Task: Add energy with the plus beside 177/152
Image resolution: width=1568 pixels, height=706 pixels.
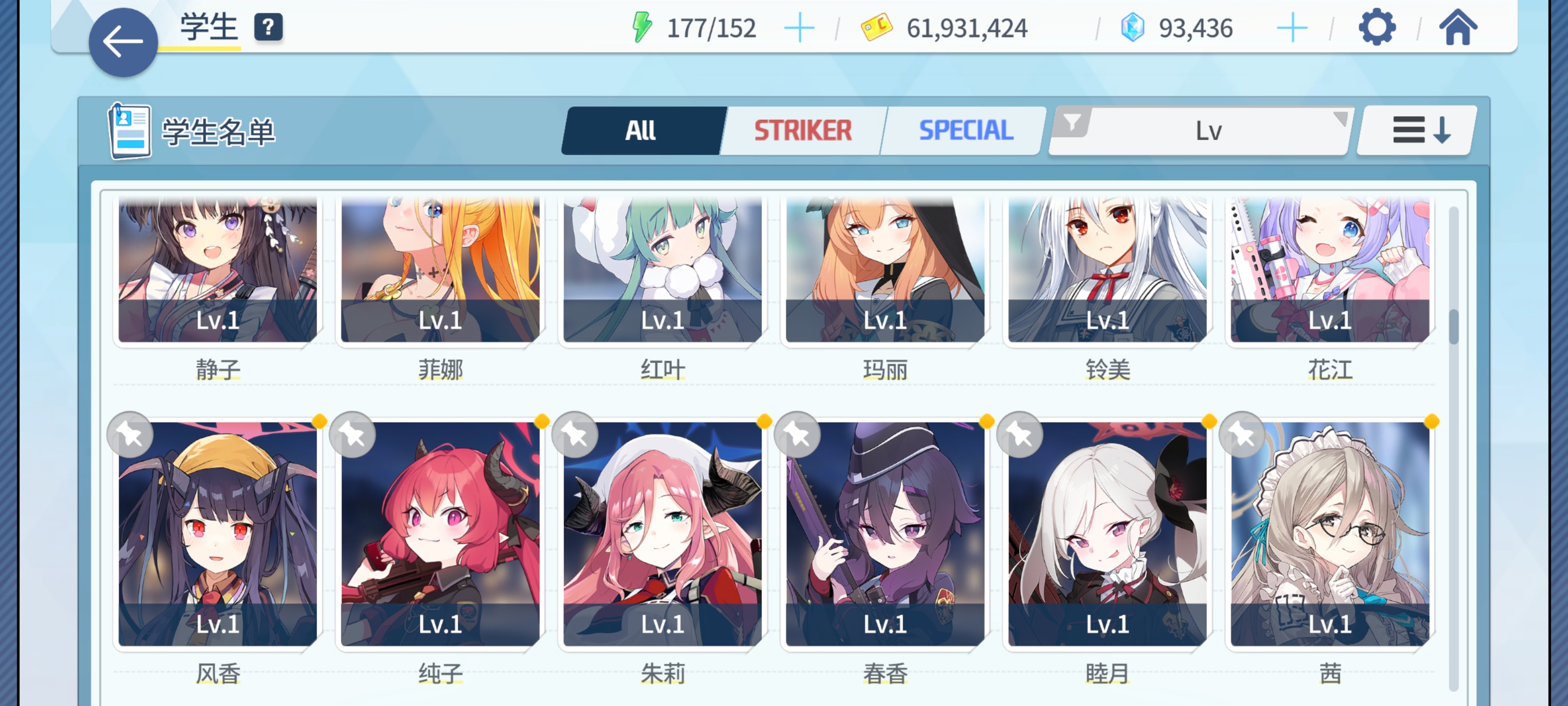Action: pyautogui.click(x=799, y=28)
